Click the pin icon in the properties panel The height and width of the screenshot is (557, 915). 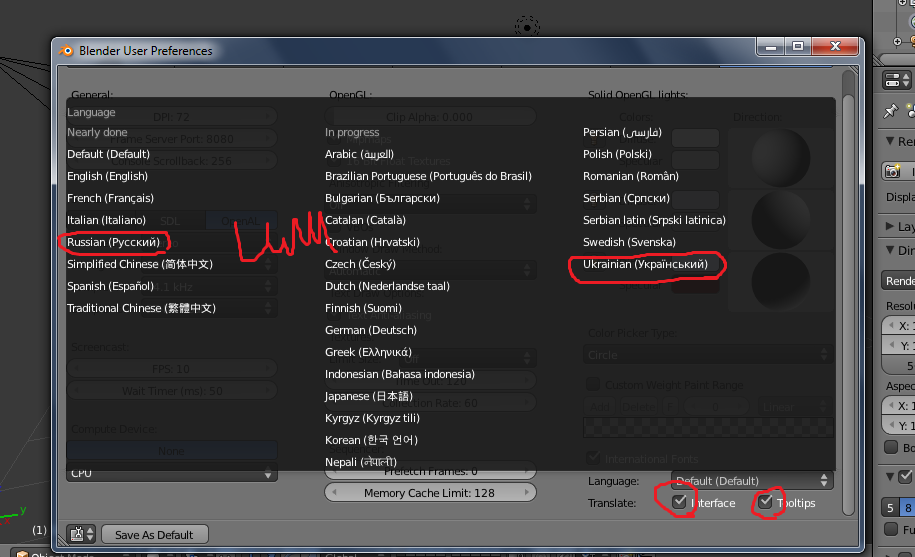890,110
